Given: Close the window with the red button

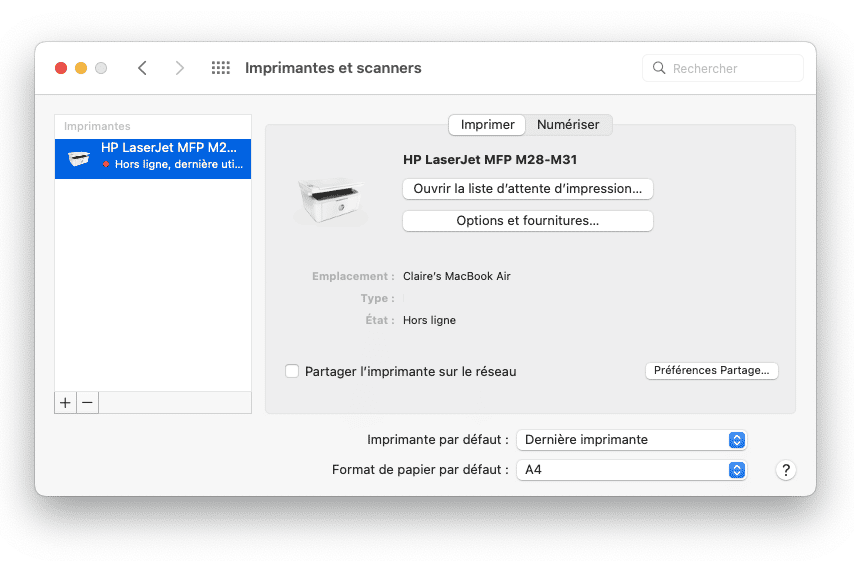Looking at the screenshot, I should coord(61,68).
